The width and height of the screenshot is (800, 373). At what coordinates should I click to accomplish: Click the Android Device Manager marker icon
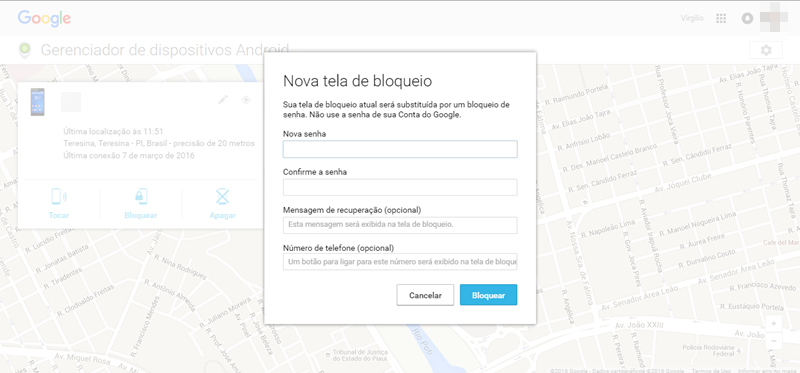tap(23, 50)
